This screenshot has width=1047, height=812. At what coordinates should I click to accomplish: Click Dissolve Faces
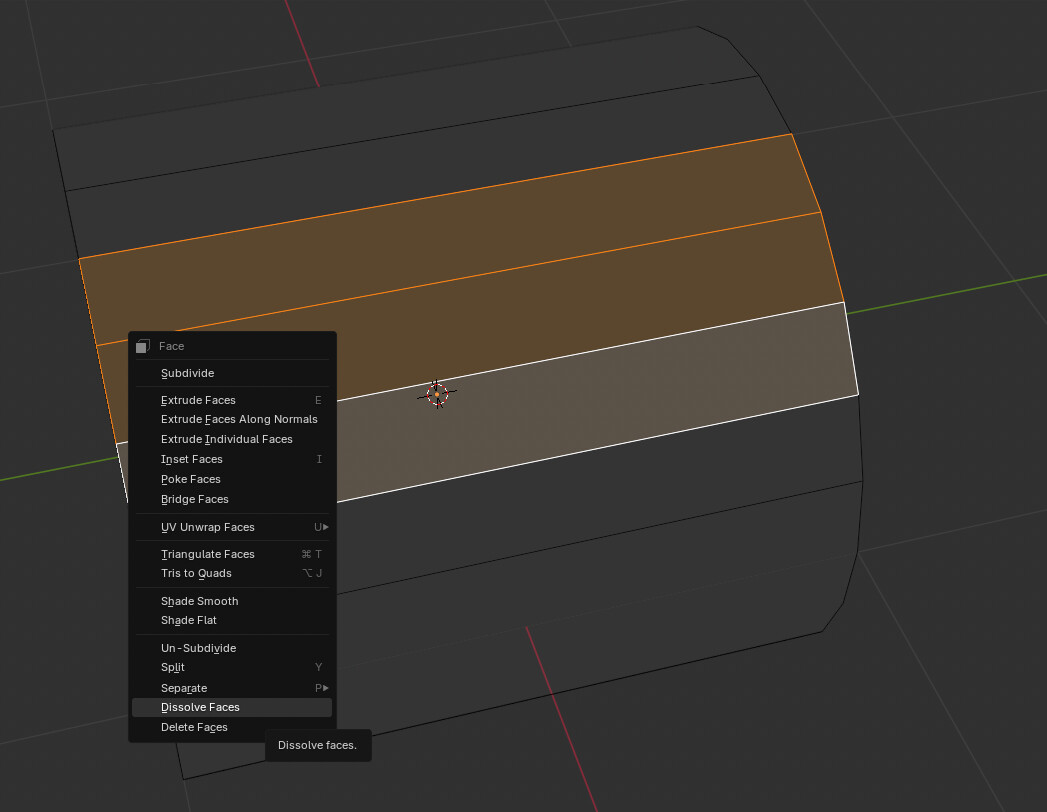(232, 707)
